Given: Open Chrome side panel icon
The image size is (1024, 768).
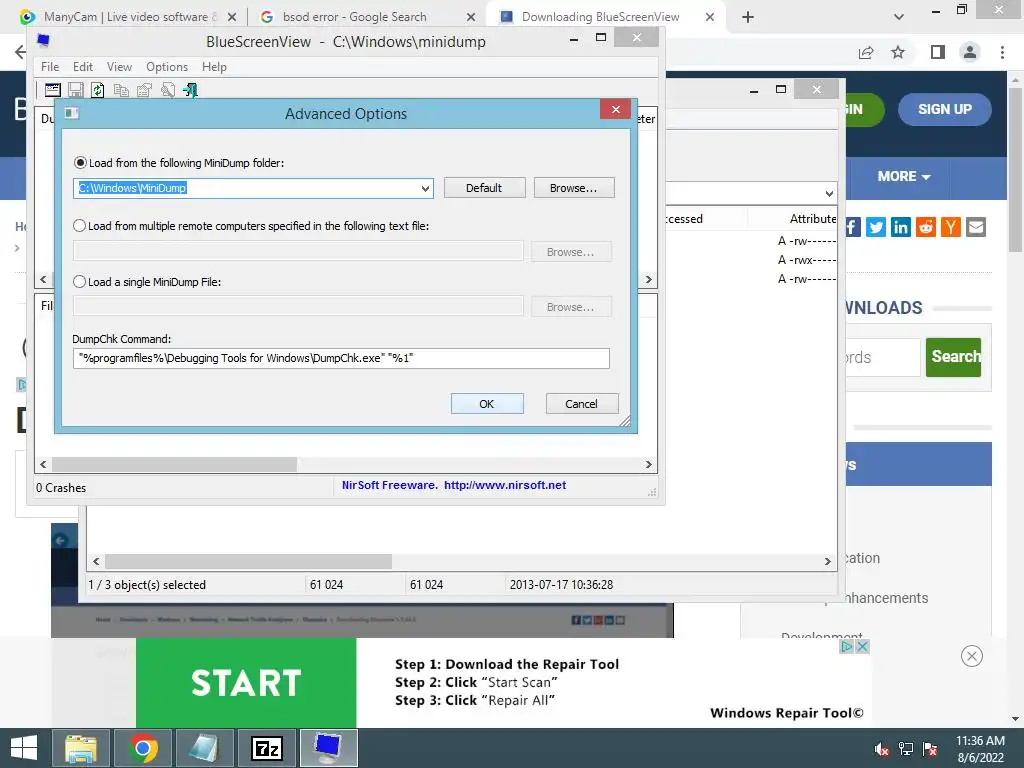Looking at the screenshot, I should (x=938, y=52).
